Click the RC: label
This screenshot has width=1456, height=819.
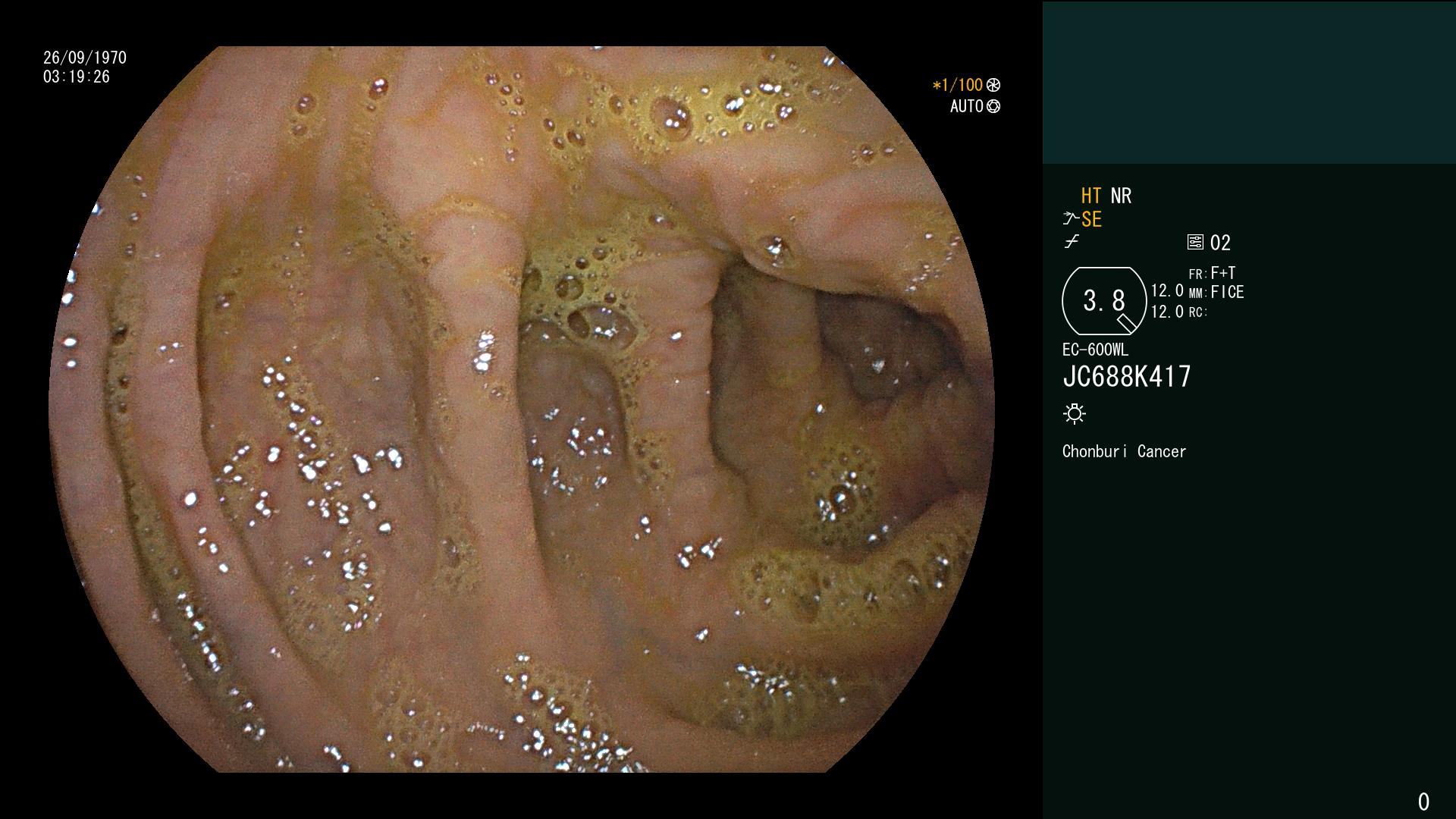(x=1197, y=312)
